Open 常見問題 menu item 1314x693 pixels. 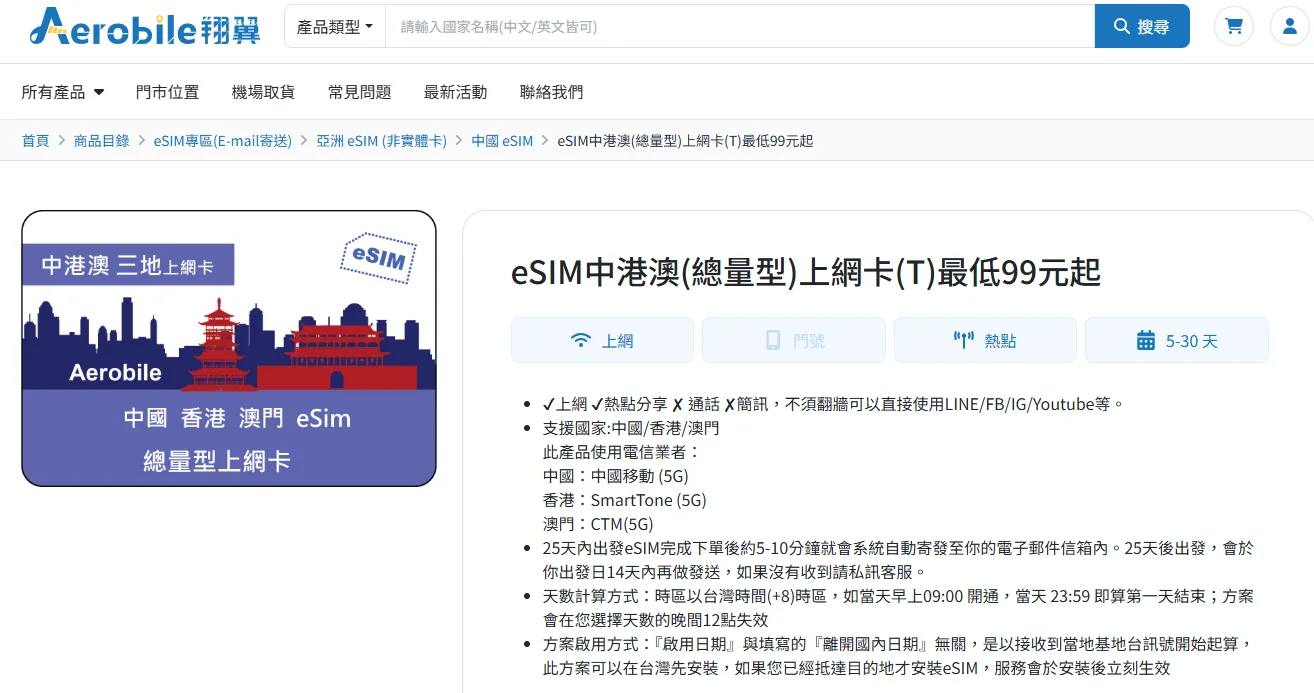coord(359,92)
